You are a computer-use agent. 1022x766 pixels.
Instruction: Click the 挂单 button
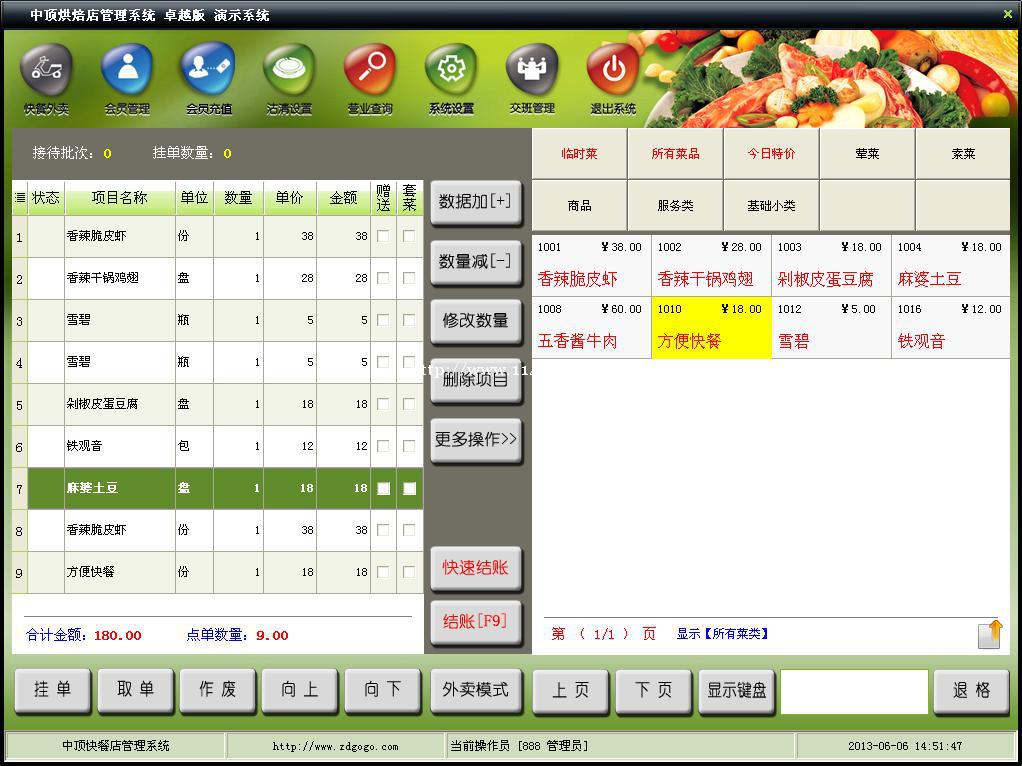52,690
